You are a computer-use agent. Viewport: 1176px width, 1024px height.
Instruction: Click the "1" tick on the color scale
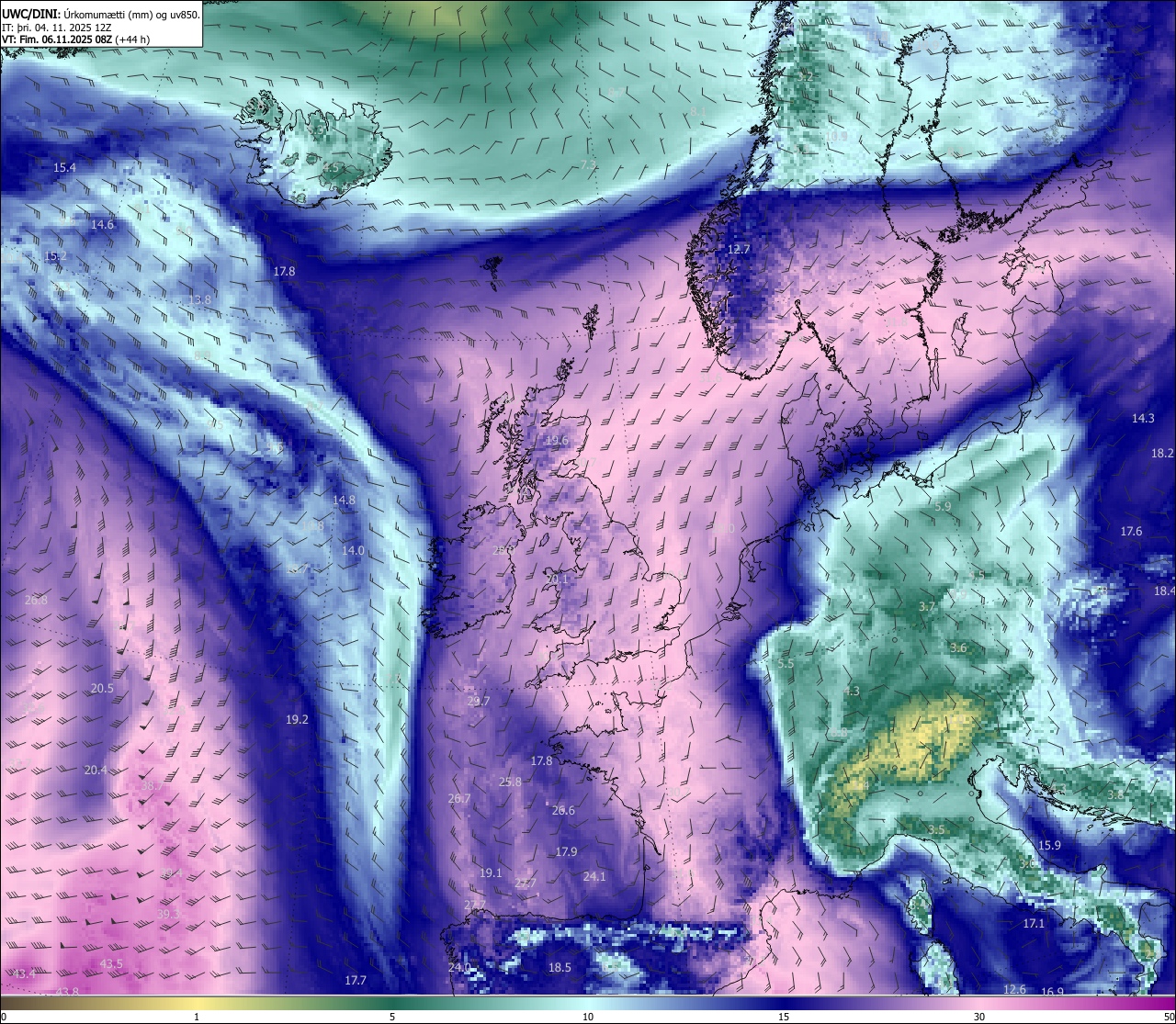196,1017
